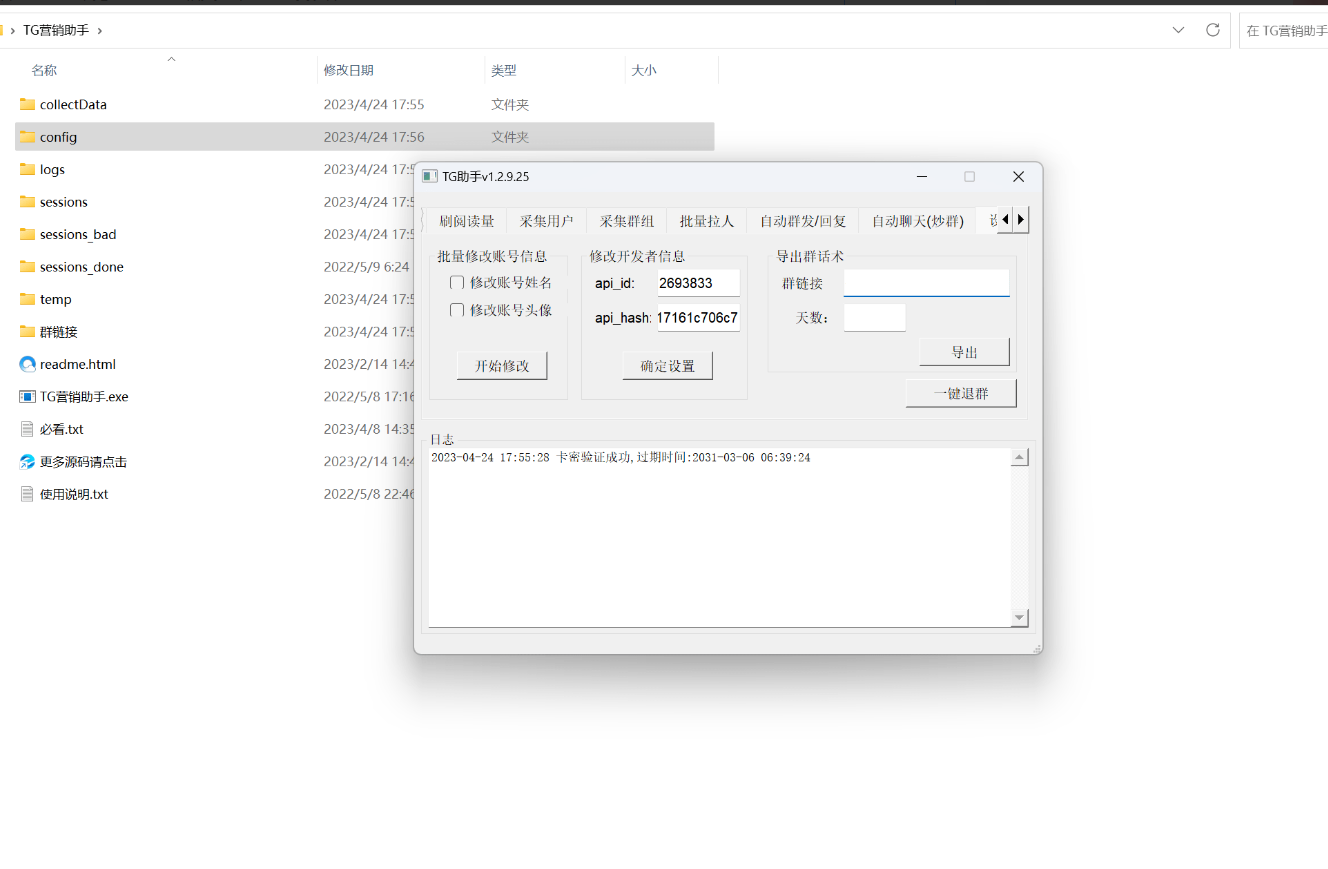Click the 天数 input field
This screenshot has width=1328, height=869.
tap(874, 318)
